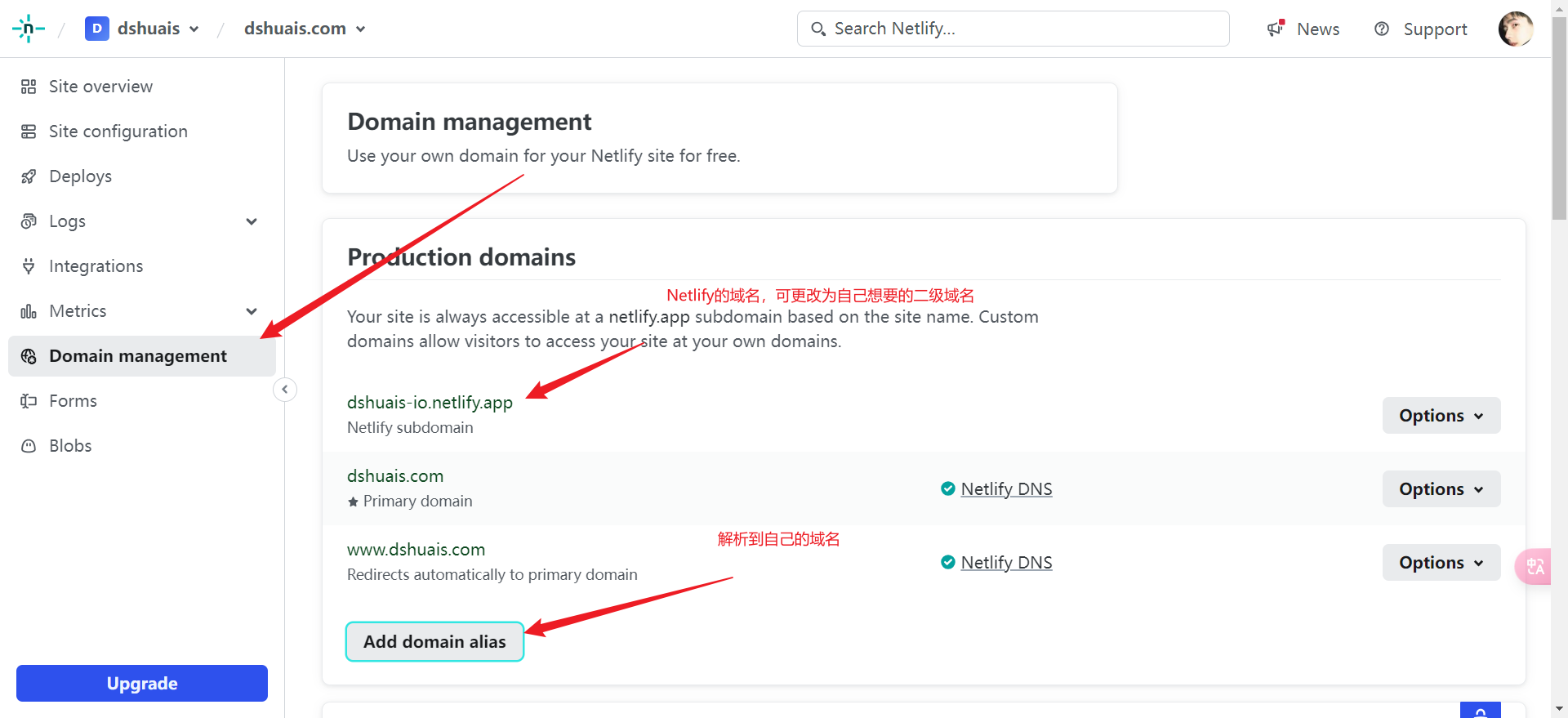
Task: Open the Support link
Action: [1435, 29]
